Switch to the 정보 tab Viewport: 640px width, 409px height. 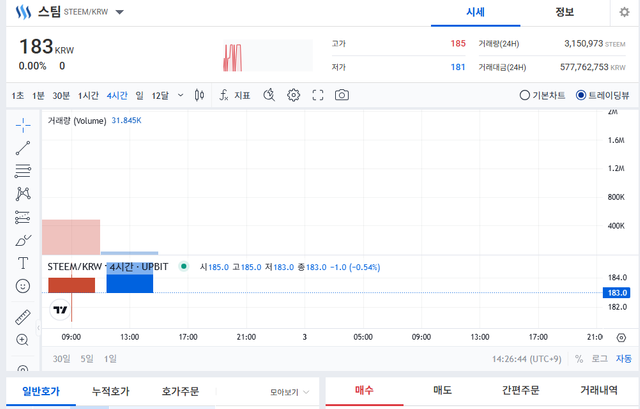564,12
